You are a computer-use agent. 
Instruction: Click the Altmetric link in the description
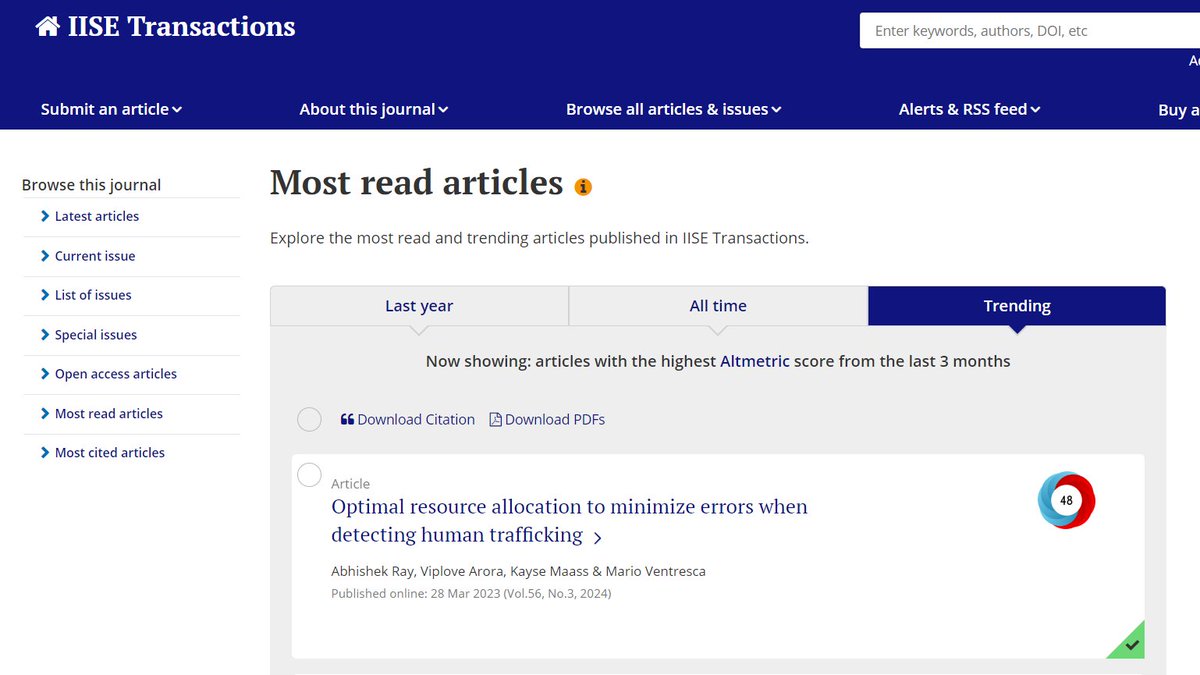(x=755, y=361)
